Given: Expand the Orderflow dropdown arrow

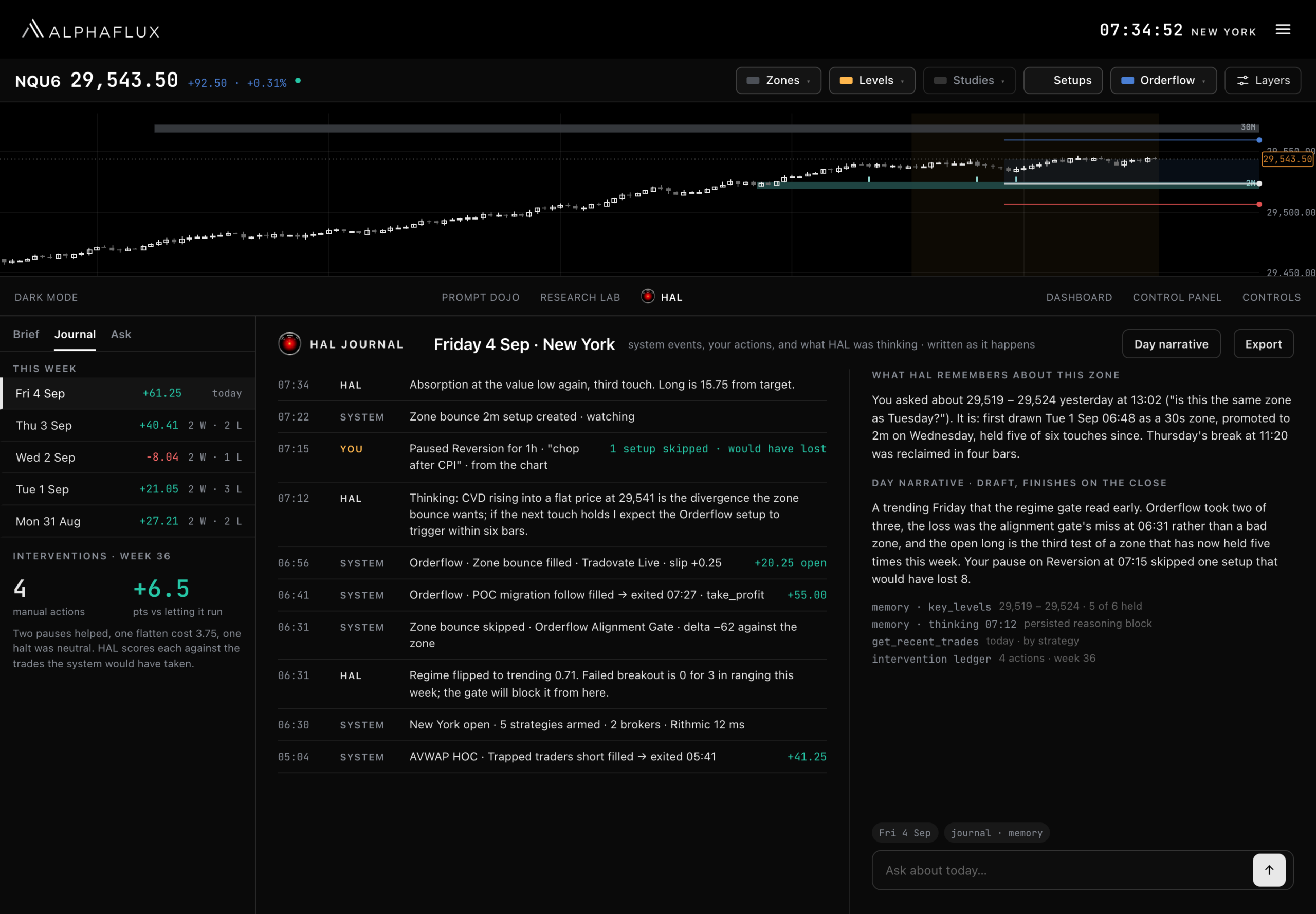Looking at the screenshot, I should click(1204, 81).
